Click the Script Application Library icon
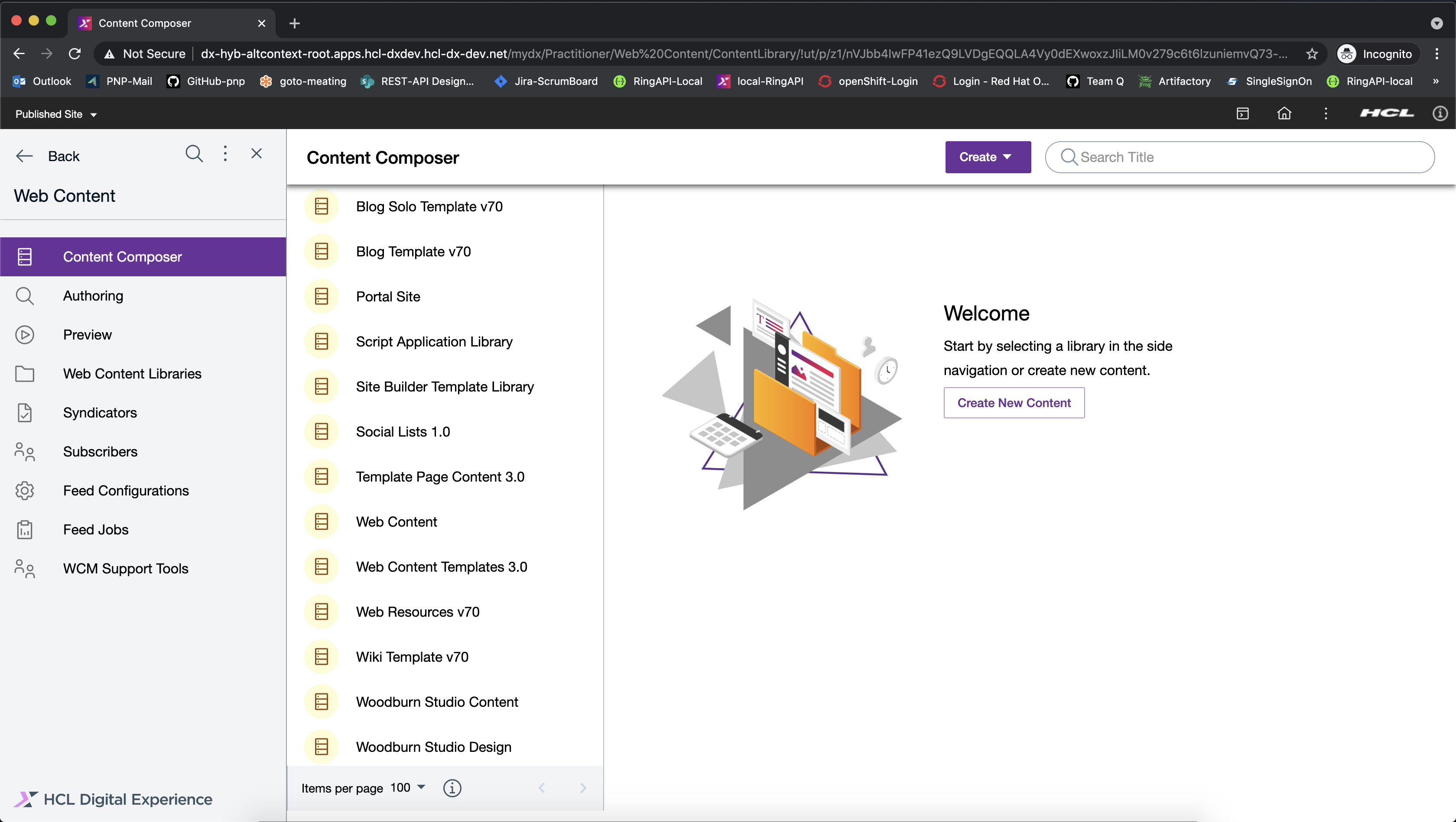The width and height of the screenshot is (1456, 822). [x=321, y=341]
